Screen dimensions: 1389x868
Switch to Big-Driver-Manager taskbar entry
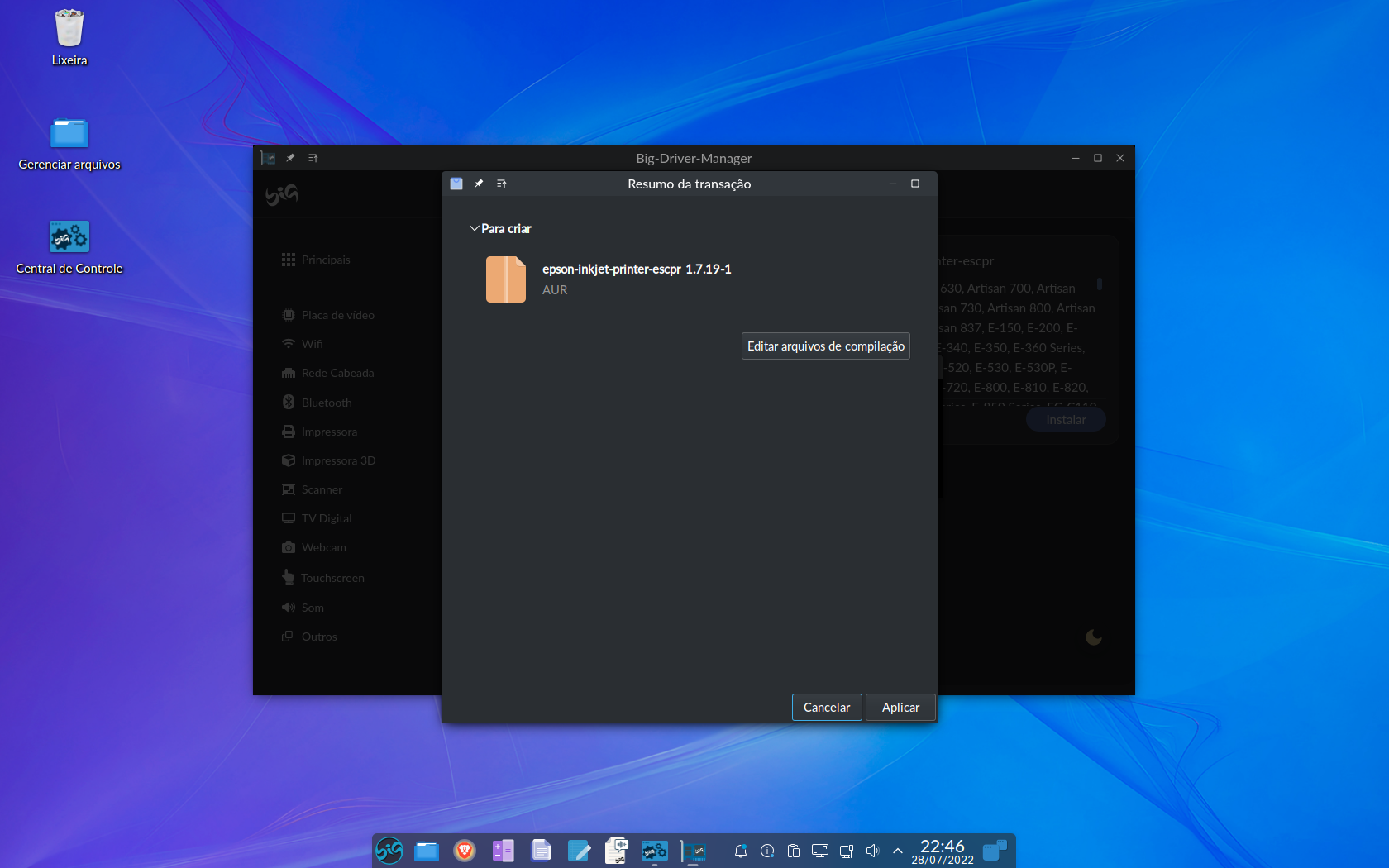[693, 850]
